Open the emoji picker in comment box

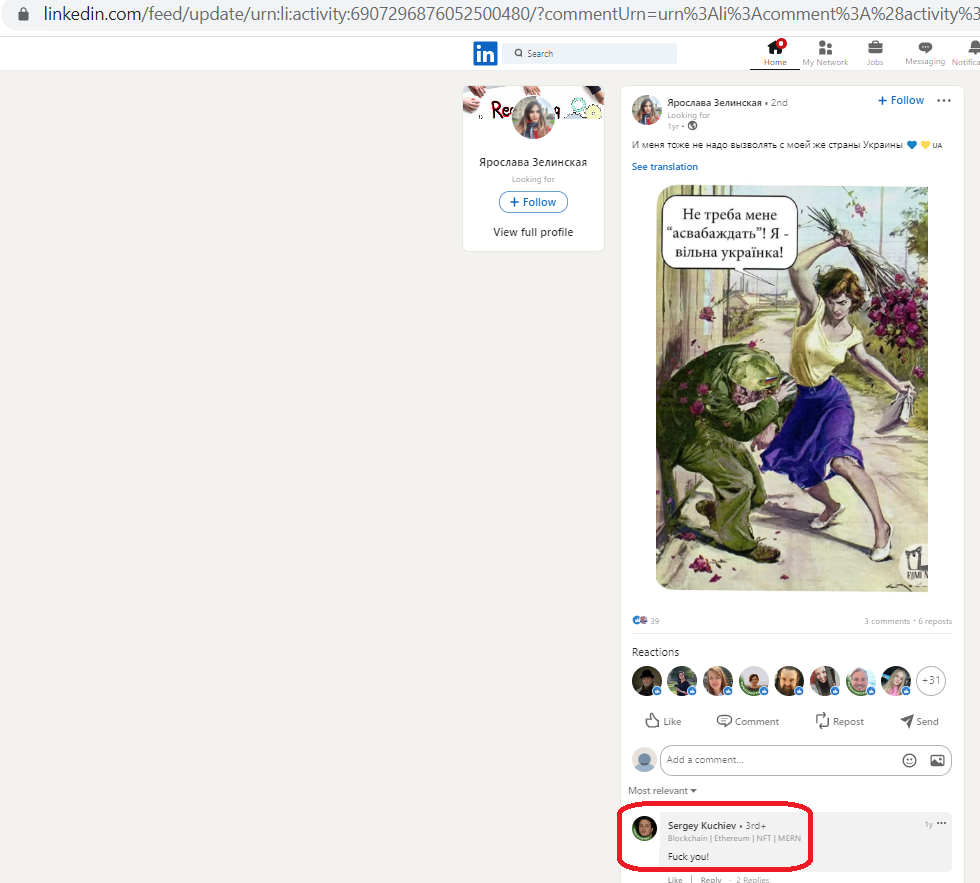pyautogui.click(x=909, y=761)
